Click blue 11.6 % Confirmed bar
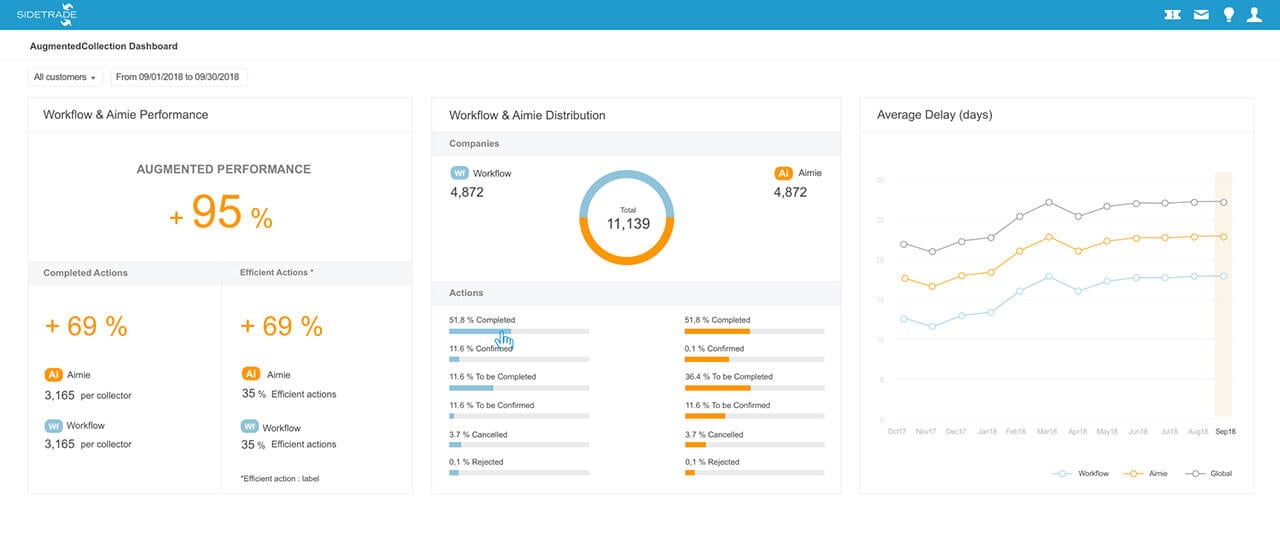Image resolution: width=1280 pixels, height=556 pixels. (519, 358)
